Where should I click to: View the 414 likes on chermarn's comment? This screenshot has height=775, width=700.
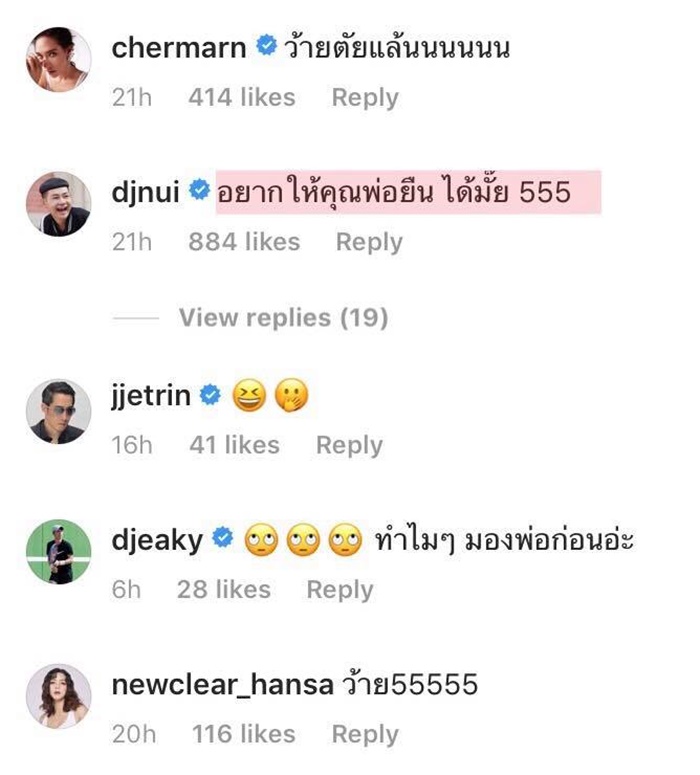(x=242, y=97)
